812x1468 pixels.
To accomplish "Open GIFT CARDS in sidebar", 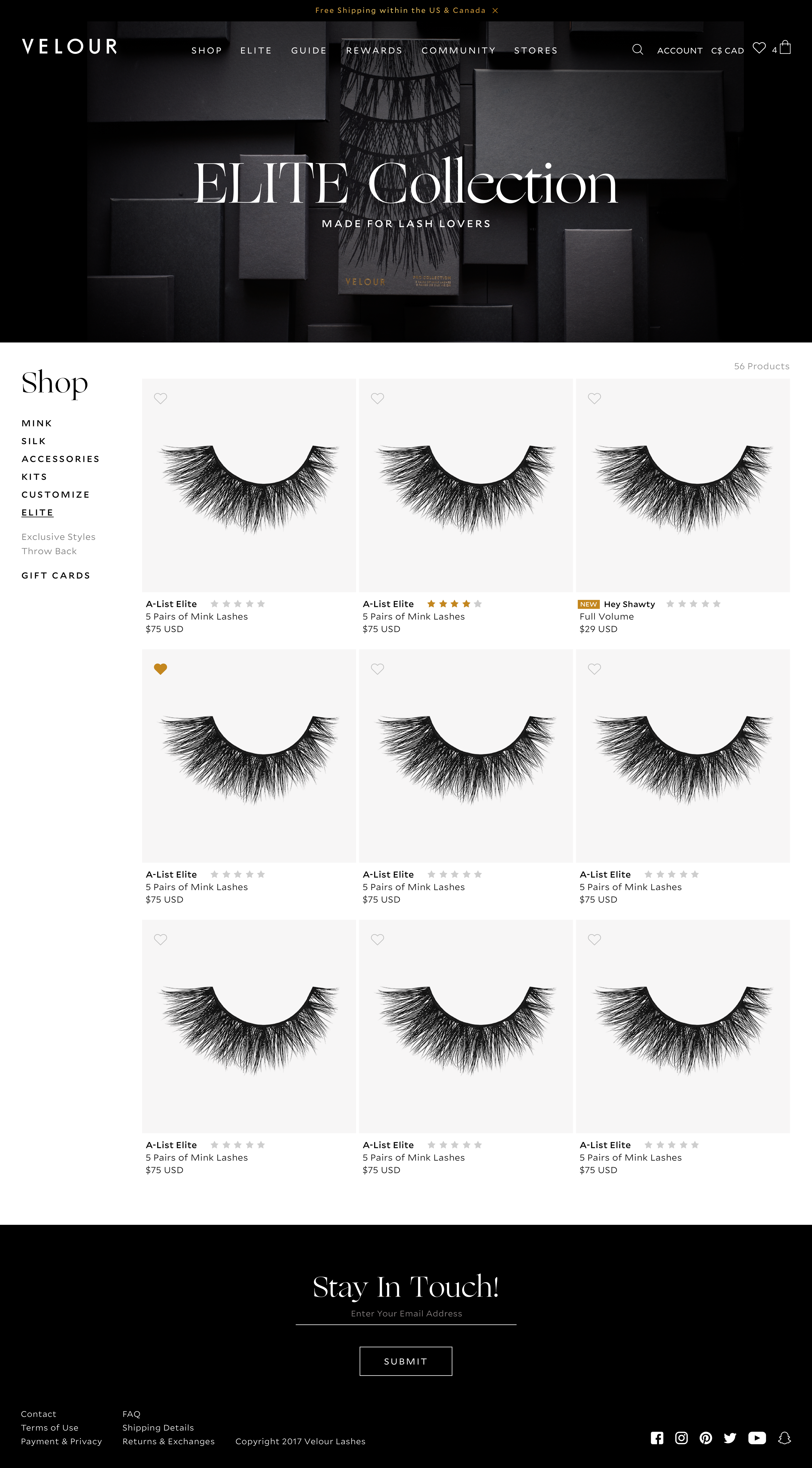I will pos(56,575).
